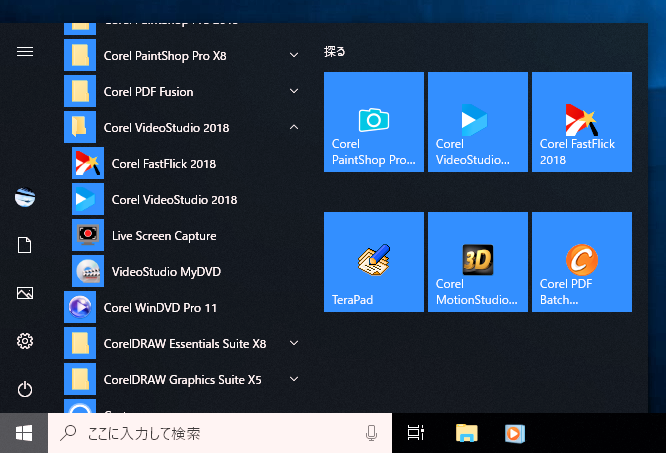Open Corel MotionStudio 3D tile

(477, 262)
